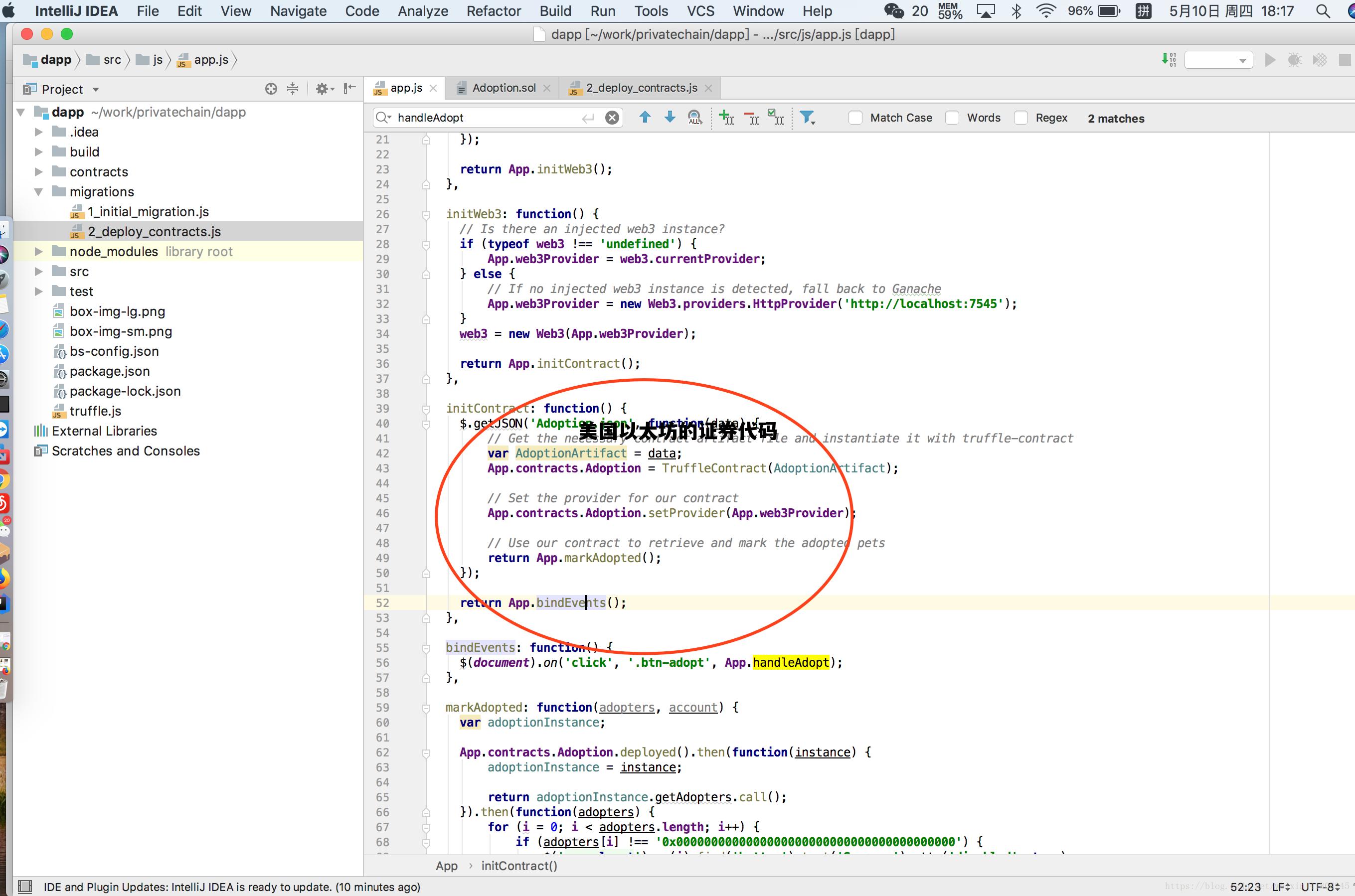Image resolution: width=1355 pixels, height=896 pixels.
Task: Expand the .idea folder
Action: coord(38,132)
